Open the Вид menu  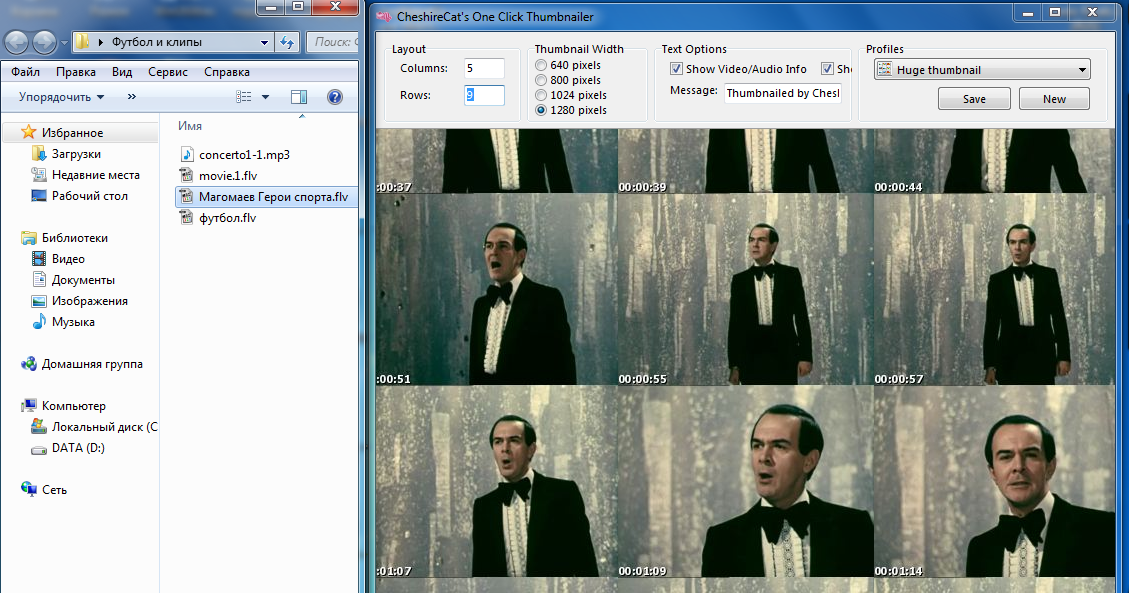122,72
